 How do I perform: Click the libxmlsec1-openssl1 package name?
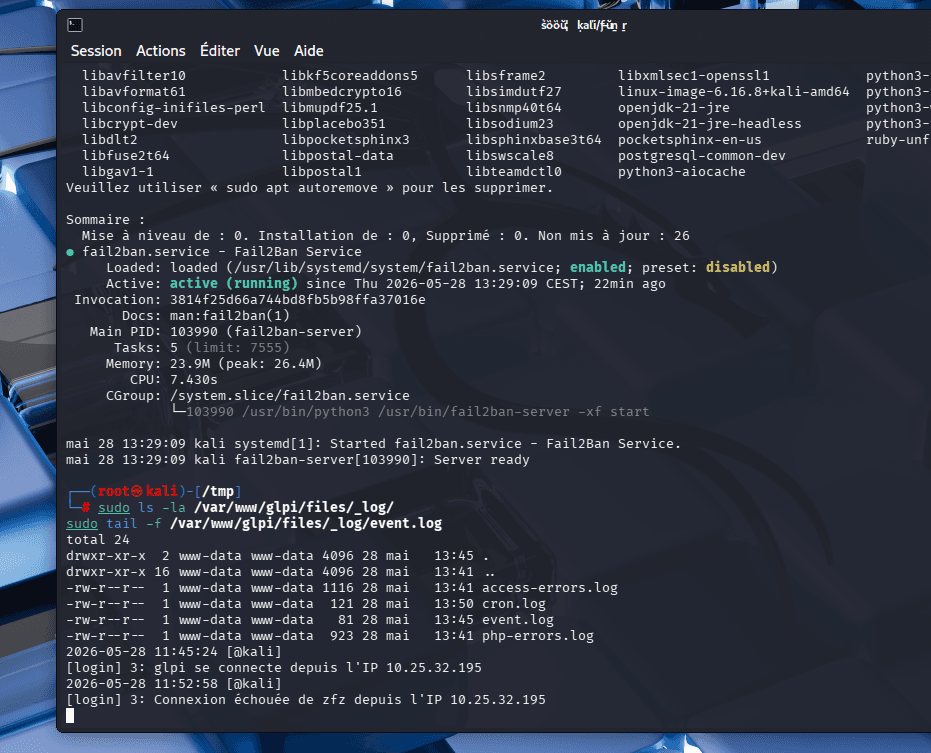[x=694, y=75]
